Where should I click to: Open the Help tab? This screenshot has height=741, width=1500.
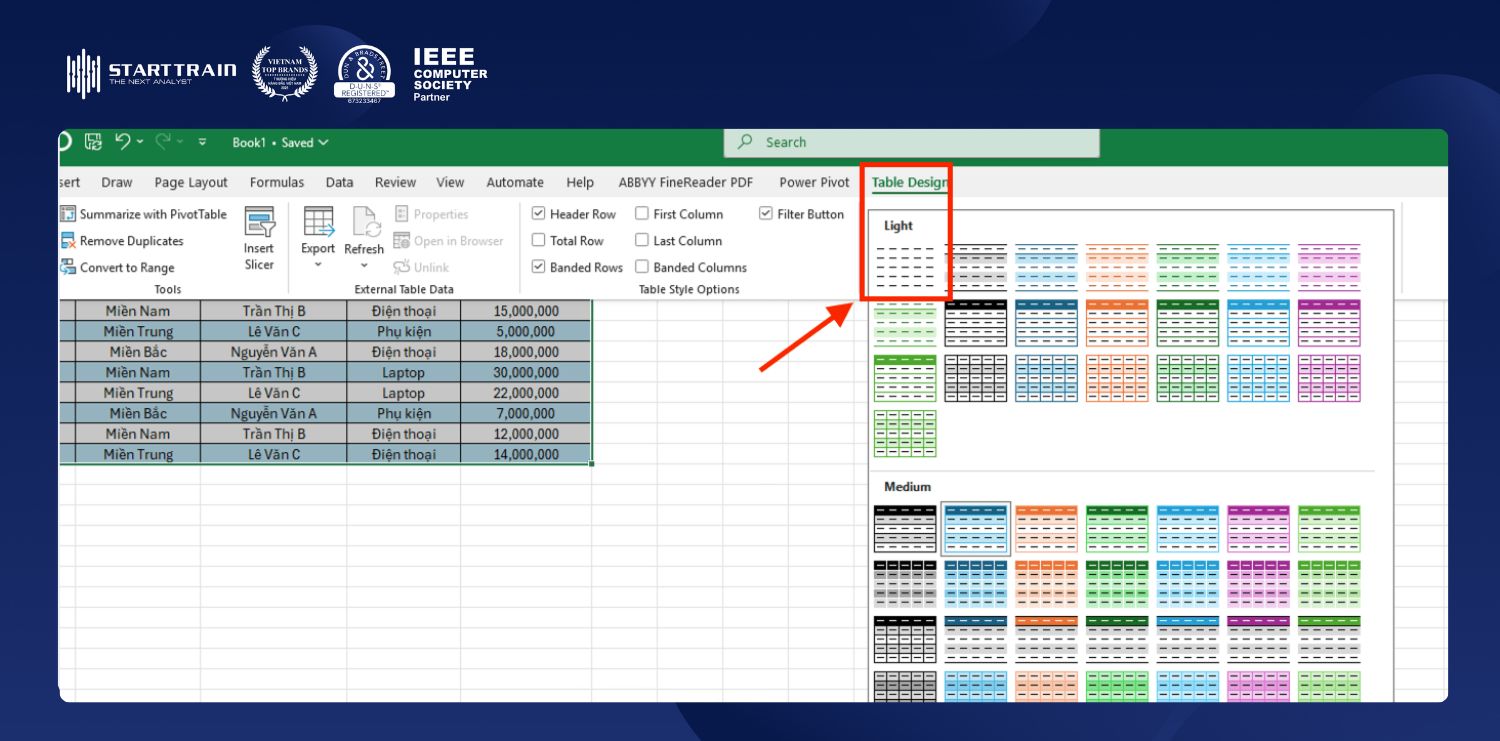tap(580, 182)
